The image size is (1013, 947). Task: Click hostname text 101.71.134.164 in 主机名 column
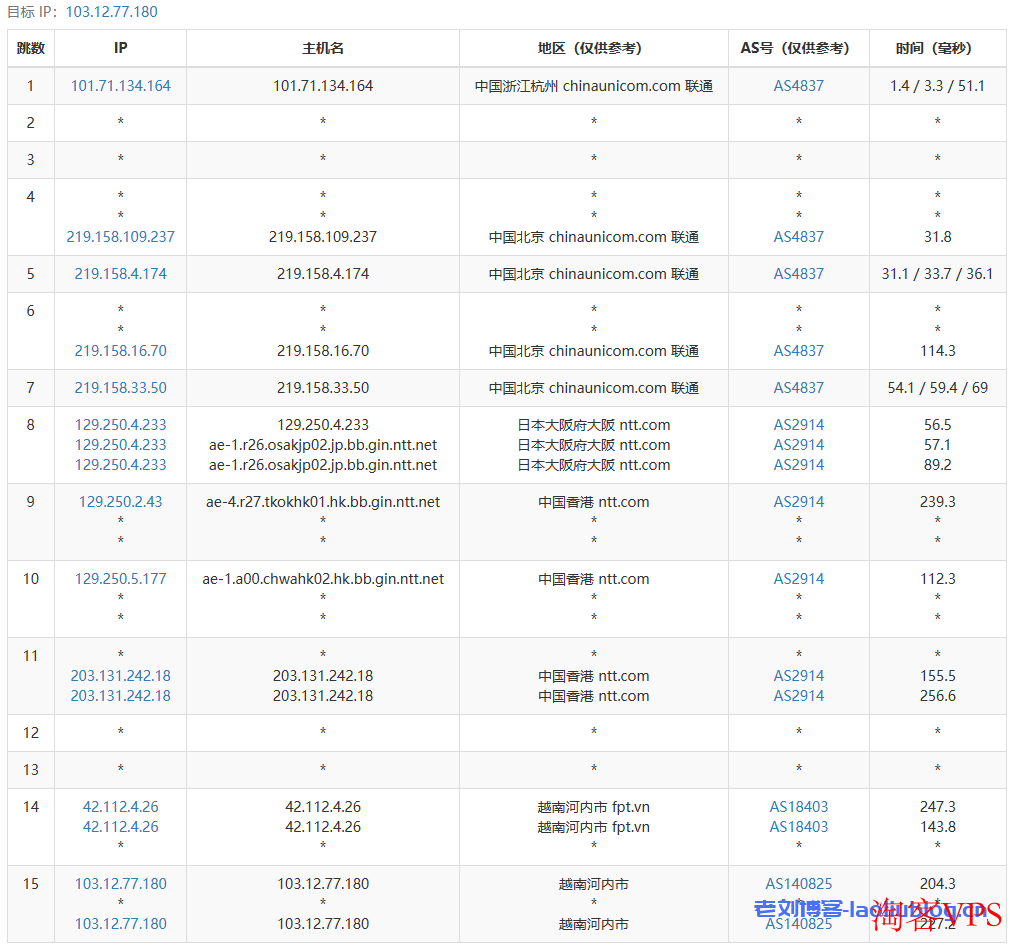point(323,86)
